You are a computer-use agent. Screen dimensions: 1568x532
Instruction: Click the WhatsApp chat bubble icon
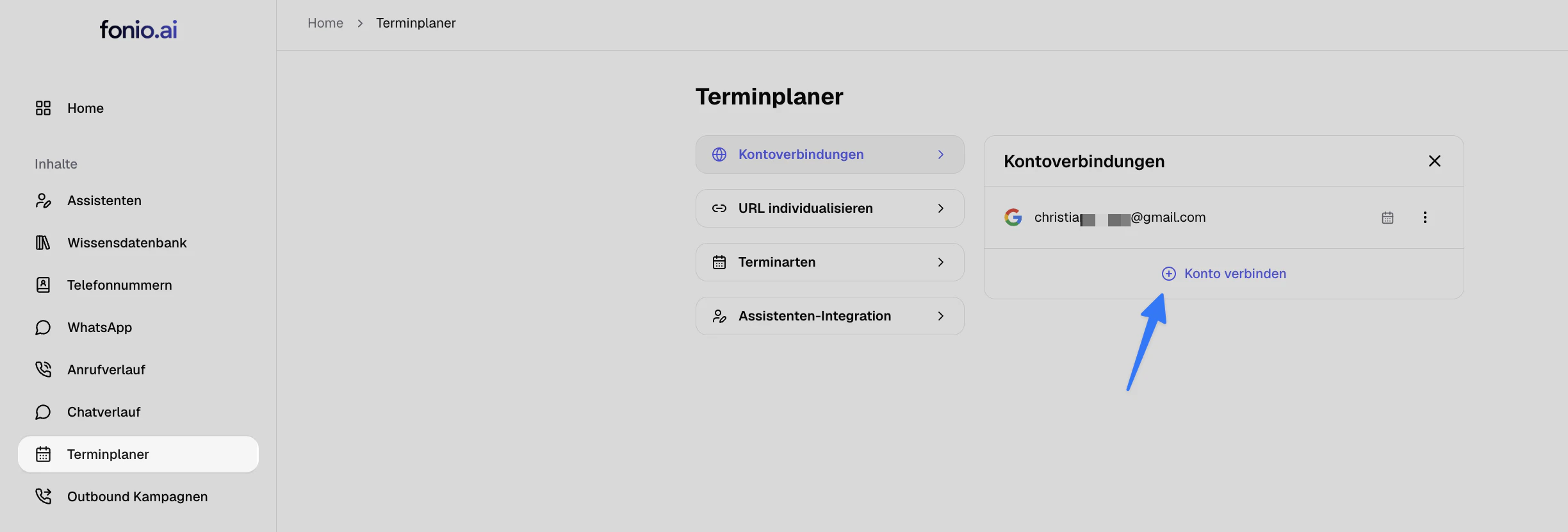coord(43,328)
